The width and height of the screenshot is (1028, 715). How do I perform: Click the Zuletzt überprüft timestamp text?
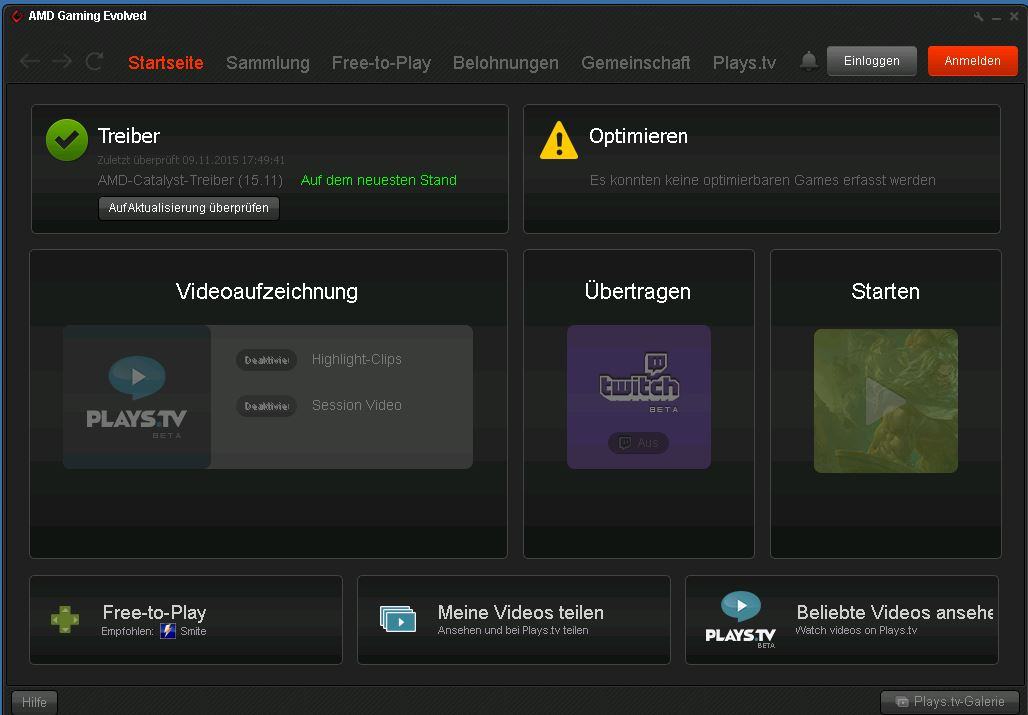point(191,160)
